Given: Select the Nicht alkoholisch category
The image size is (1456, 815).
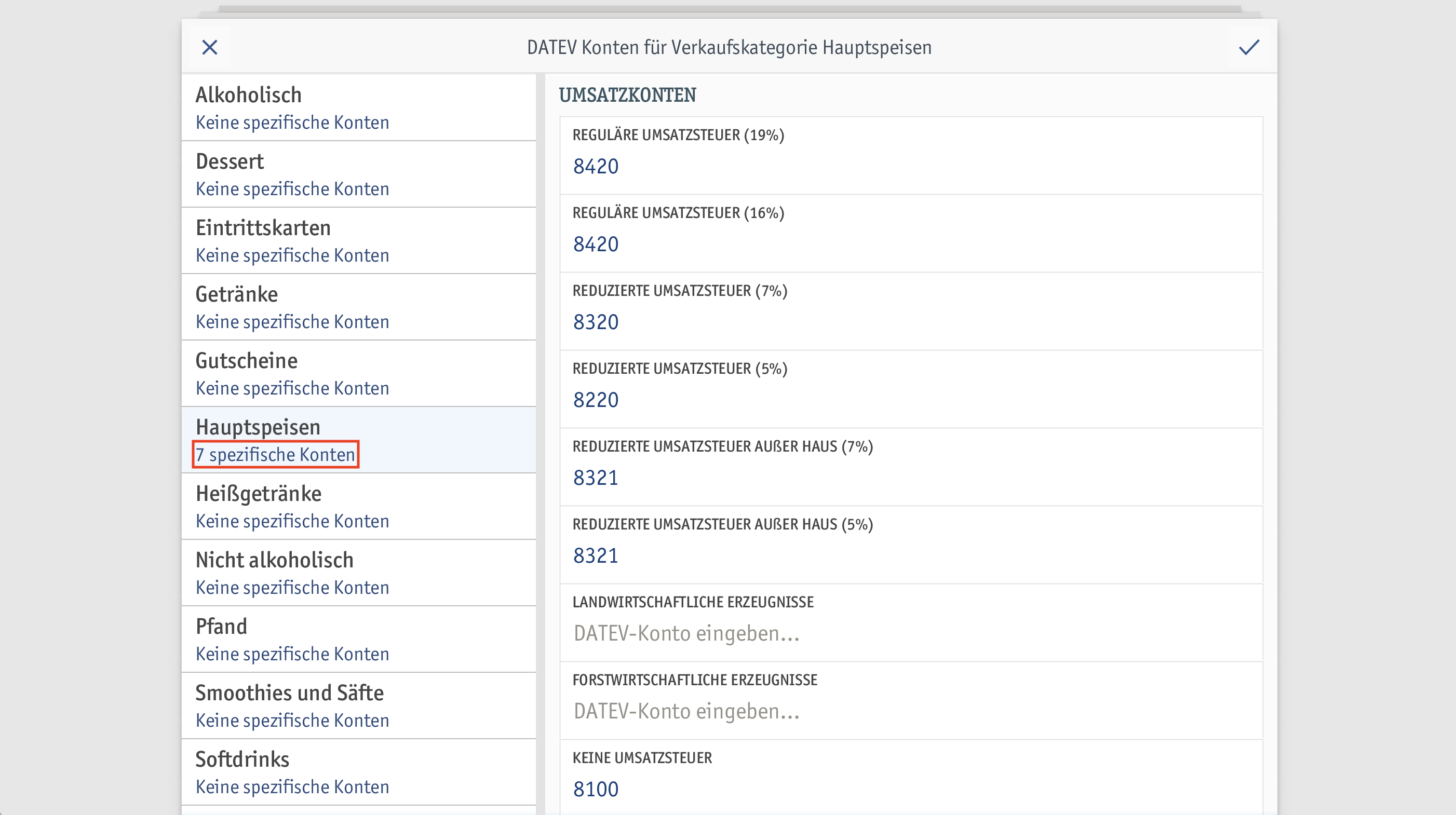Looking at the screenshot, I should (358, 573).
